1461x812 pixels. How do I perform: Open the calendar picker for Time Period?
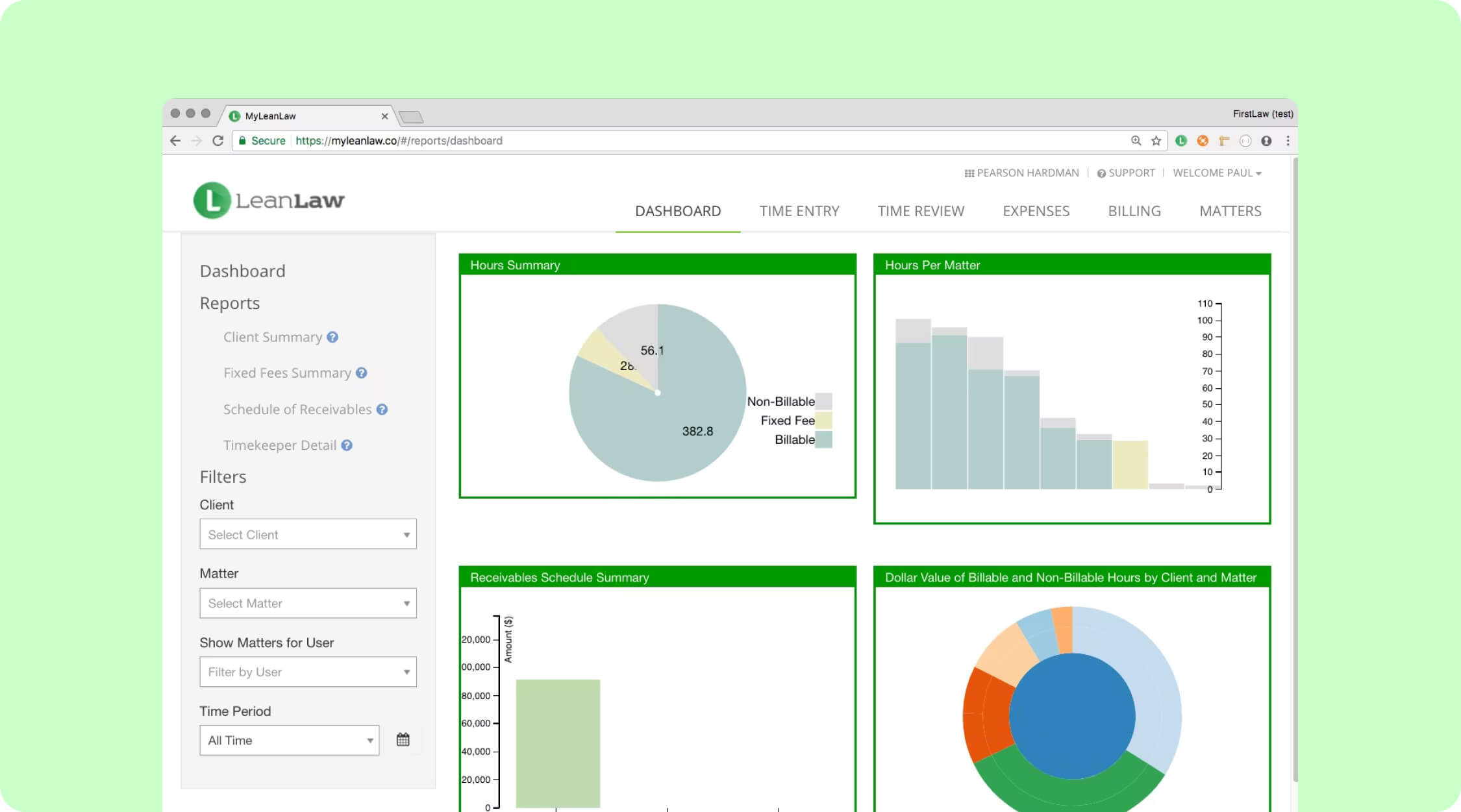click(x=403, y=739)
